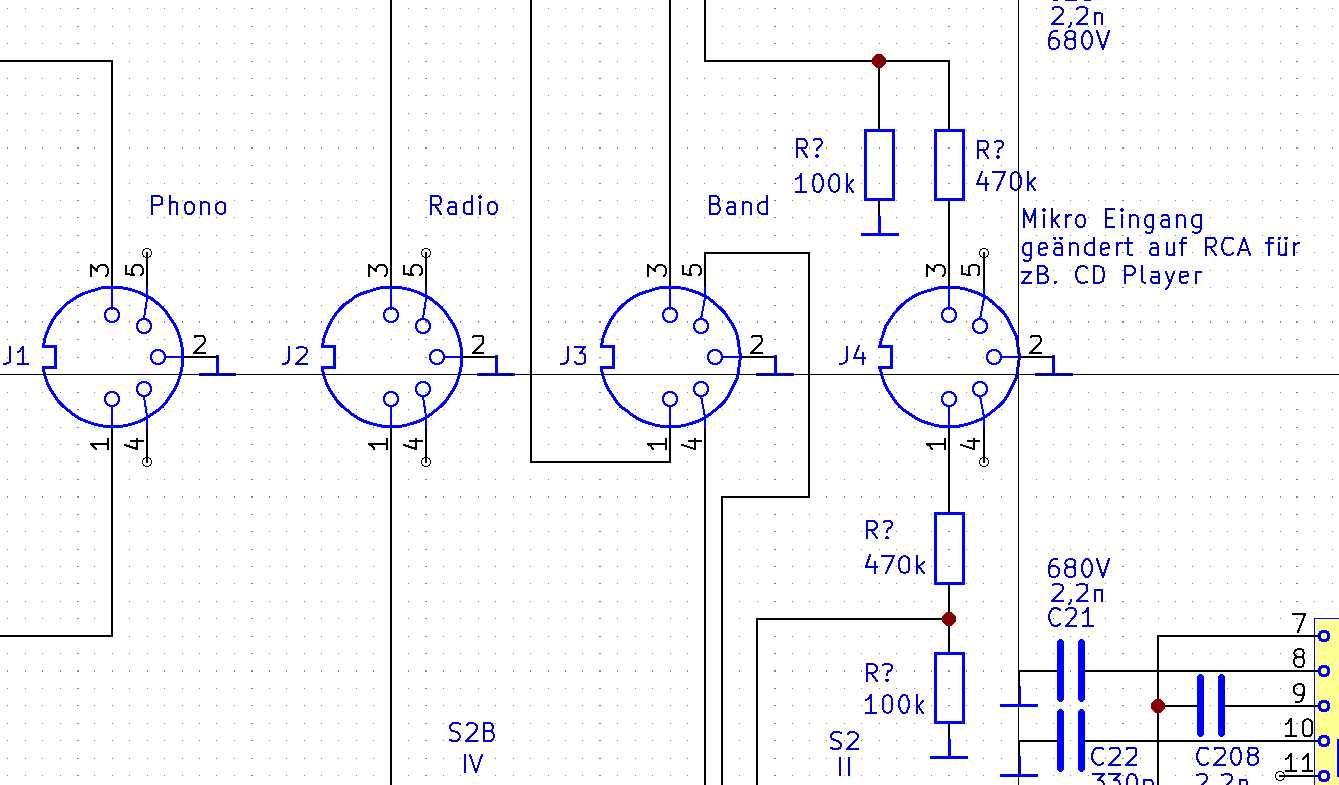This screenshot has width=1339, height=785.
Task: Click the junction dot between lower 470k and 100k
Action: coord(949,619)
